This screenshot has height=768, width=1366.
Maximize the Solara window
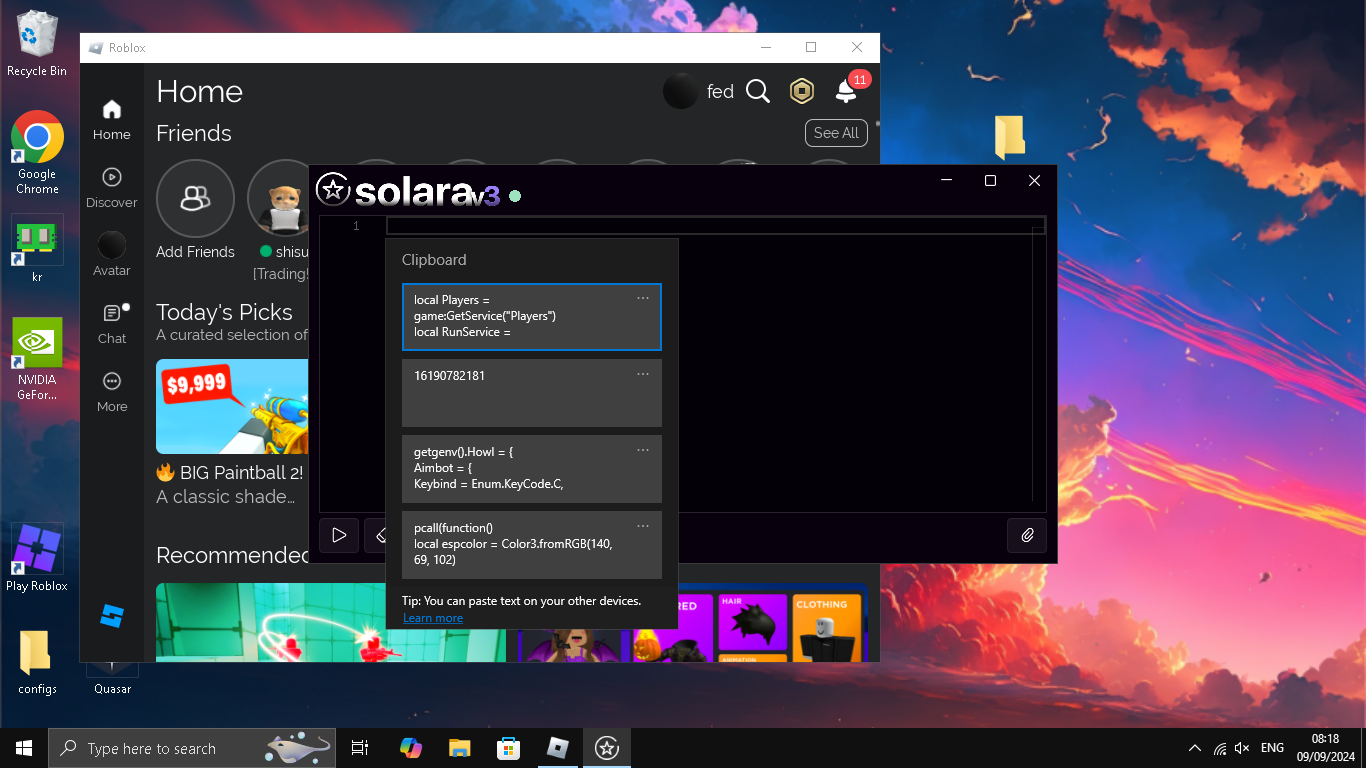pyautogui.click(x=990, y=180)
